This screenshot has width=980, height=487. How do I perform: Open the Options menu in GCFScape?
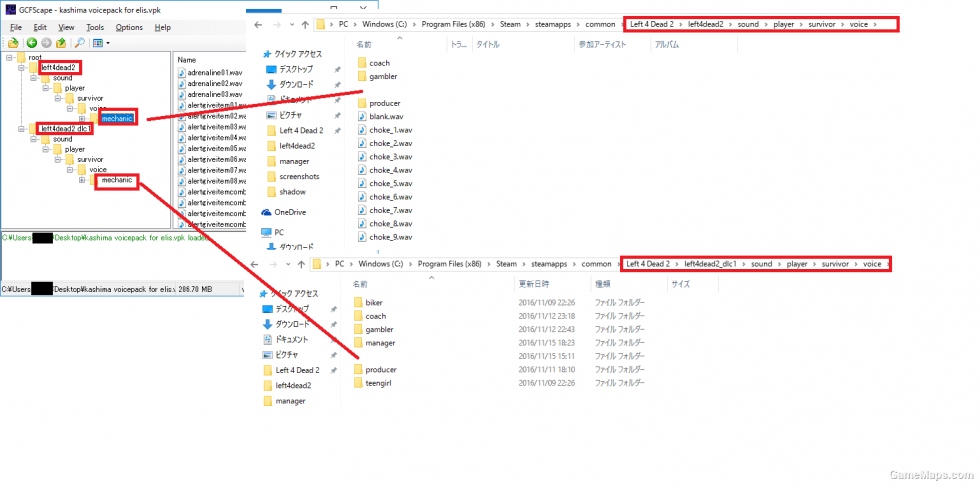[129, 28]
